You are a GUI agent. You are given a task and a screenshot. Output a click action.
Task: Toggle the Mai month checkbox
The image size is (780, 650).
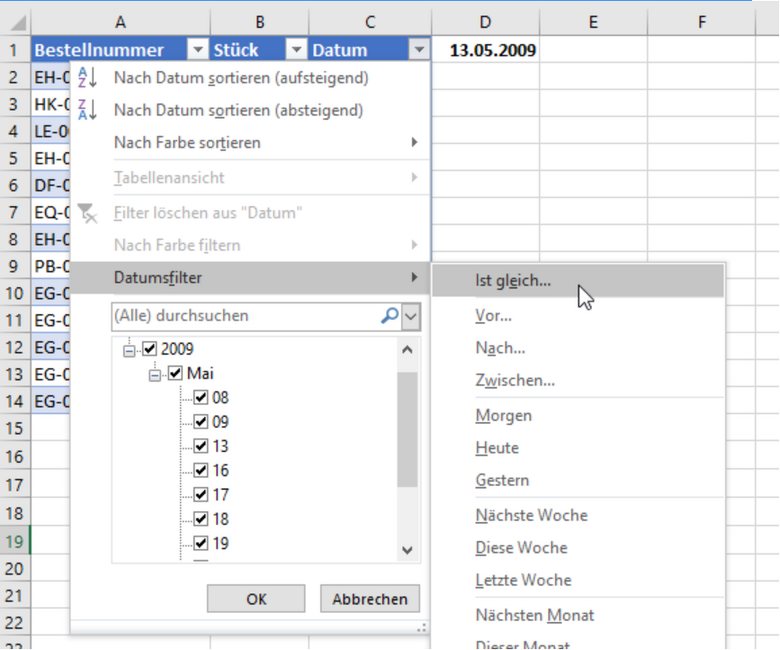pyautogui.click(x=176, y=373)
